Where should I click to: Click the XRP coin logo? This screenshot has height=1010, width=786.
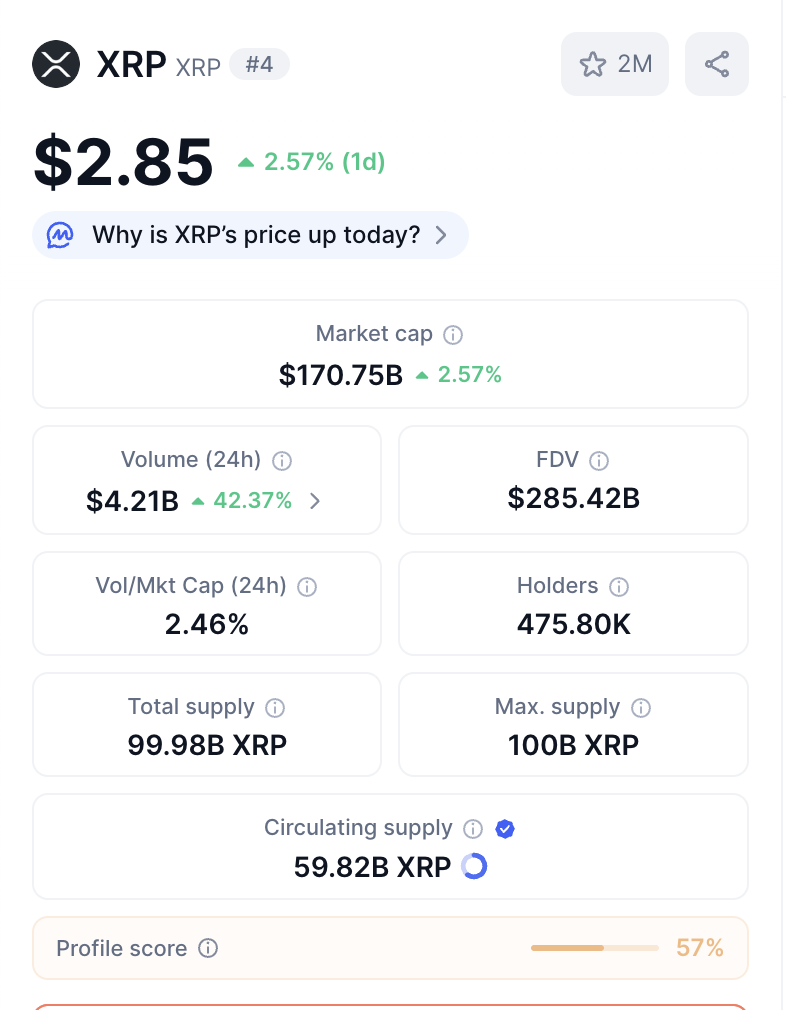[56, 65]
